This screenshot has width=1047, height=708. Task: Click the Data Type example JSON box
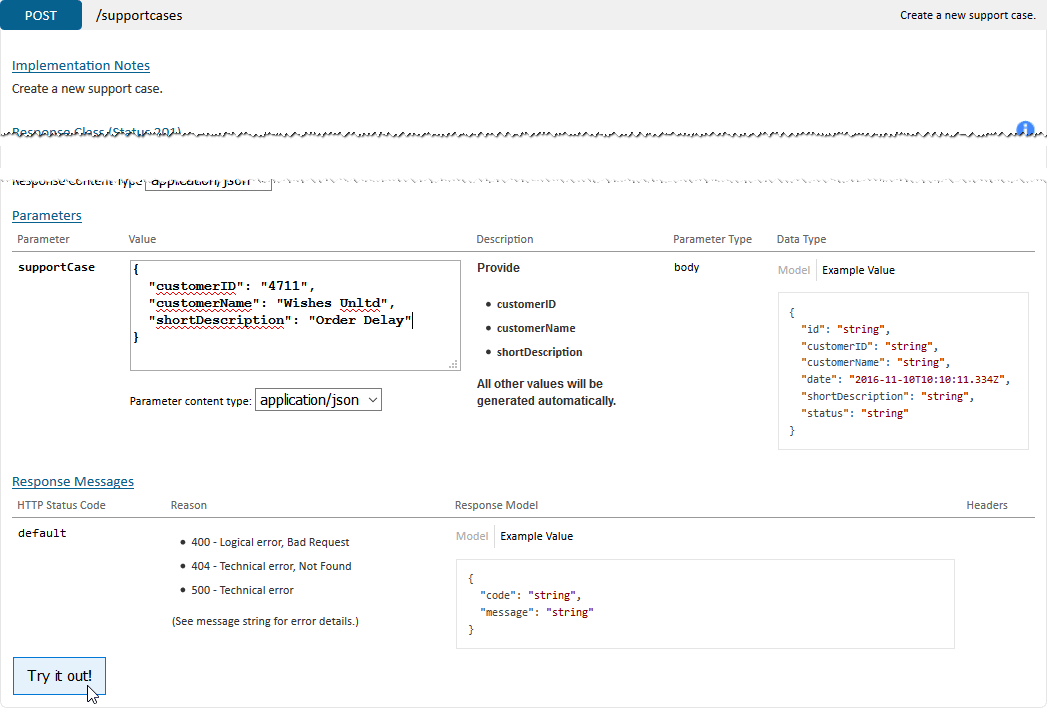pos(902,370)
